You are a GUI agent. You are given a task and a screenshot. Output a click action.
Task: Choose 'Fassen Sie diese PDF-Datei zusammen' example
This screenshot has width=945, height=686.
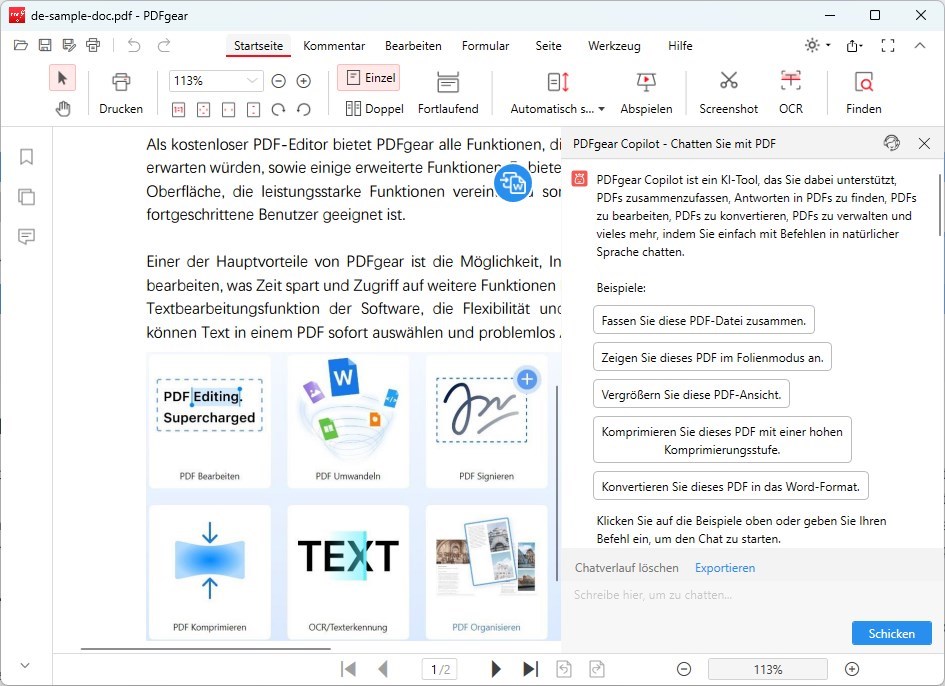[x=704, y=320]
